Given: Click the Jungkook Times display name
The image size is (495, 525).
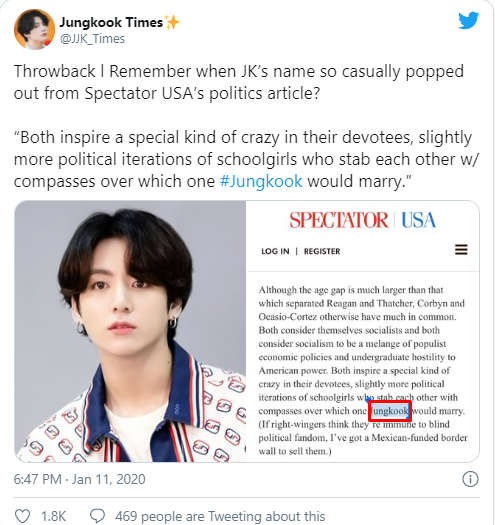Looking at the screenshot, I should click(x=111, y=22).
